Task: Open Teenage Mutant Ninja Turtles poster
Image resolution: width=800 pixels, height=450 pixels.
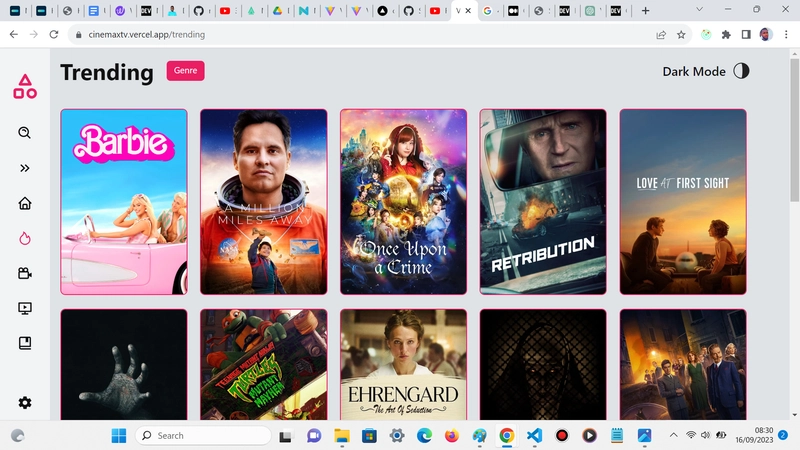Action: coord(264,364)
